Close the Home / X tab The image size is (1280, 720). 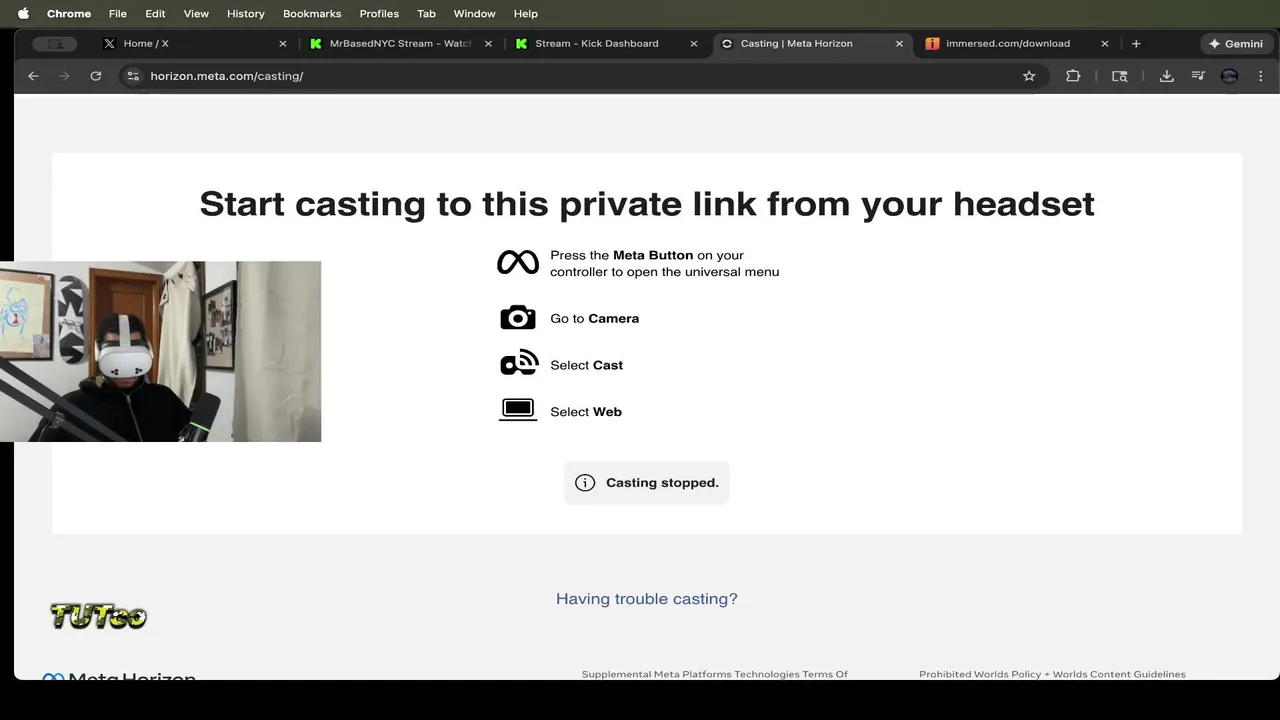283,44
